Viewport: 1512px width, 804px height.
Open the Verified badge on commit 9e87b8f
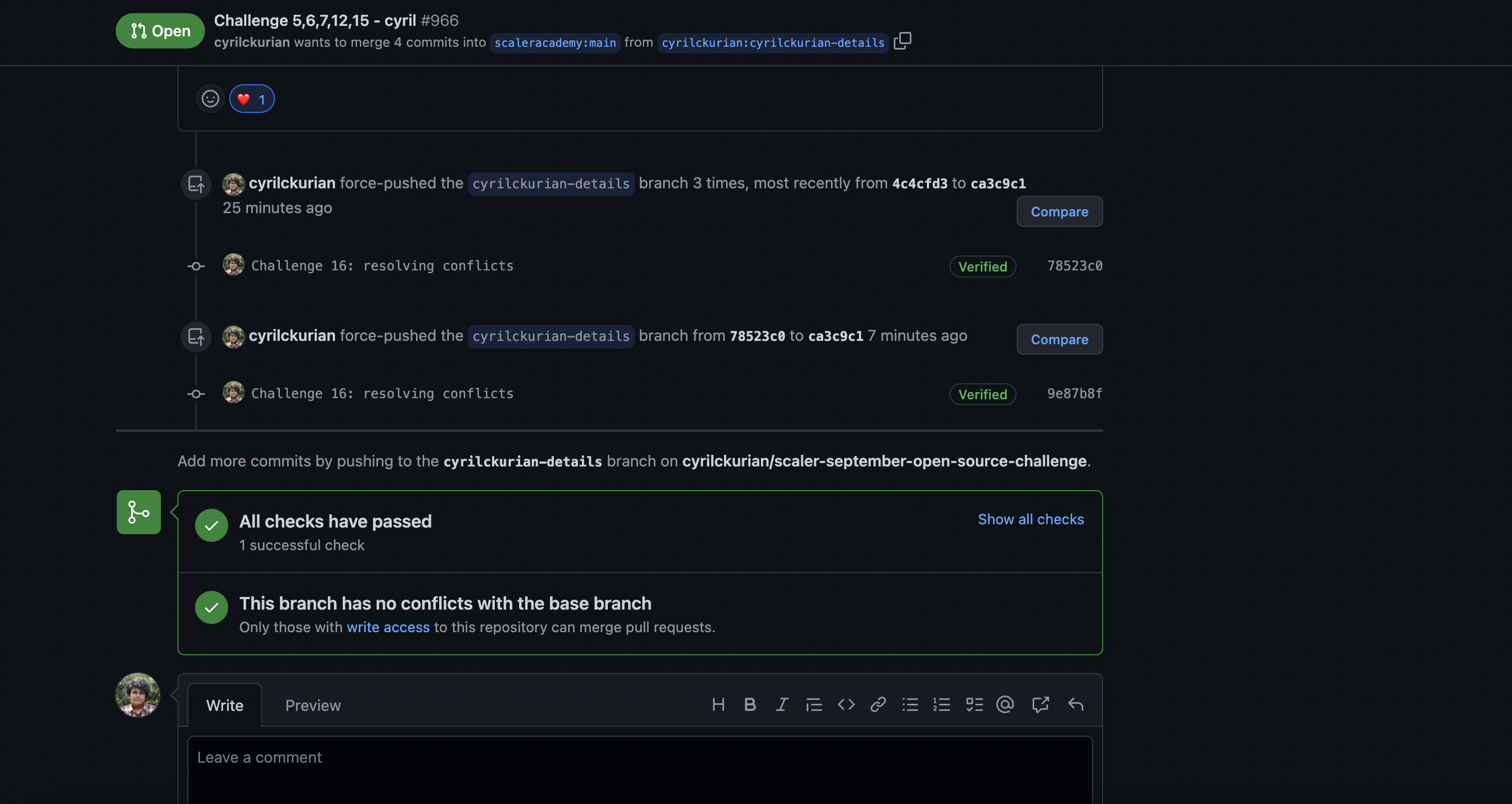click(x=982, y=394)
